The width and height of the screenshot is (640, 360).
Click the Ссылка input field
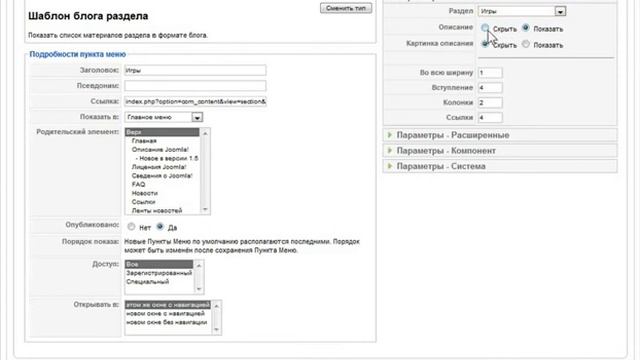(x=195, y=101)
